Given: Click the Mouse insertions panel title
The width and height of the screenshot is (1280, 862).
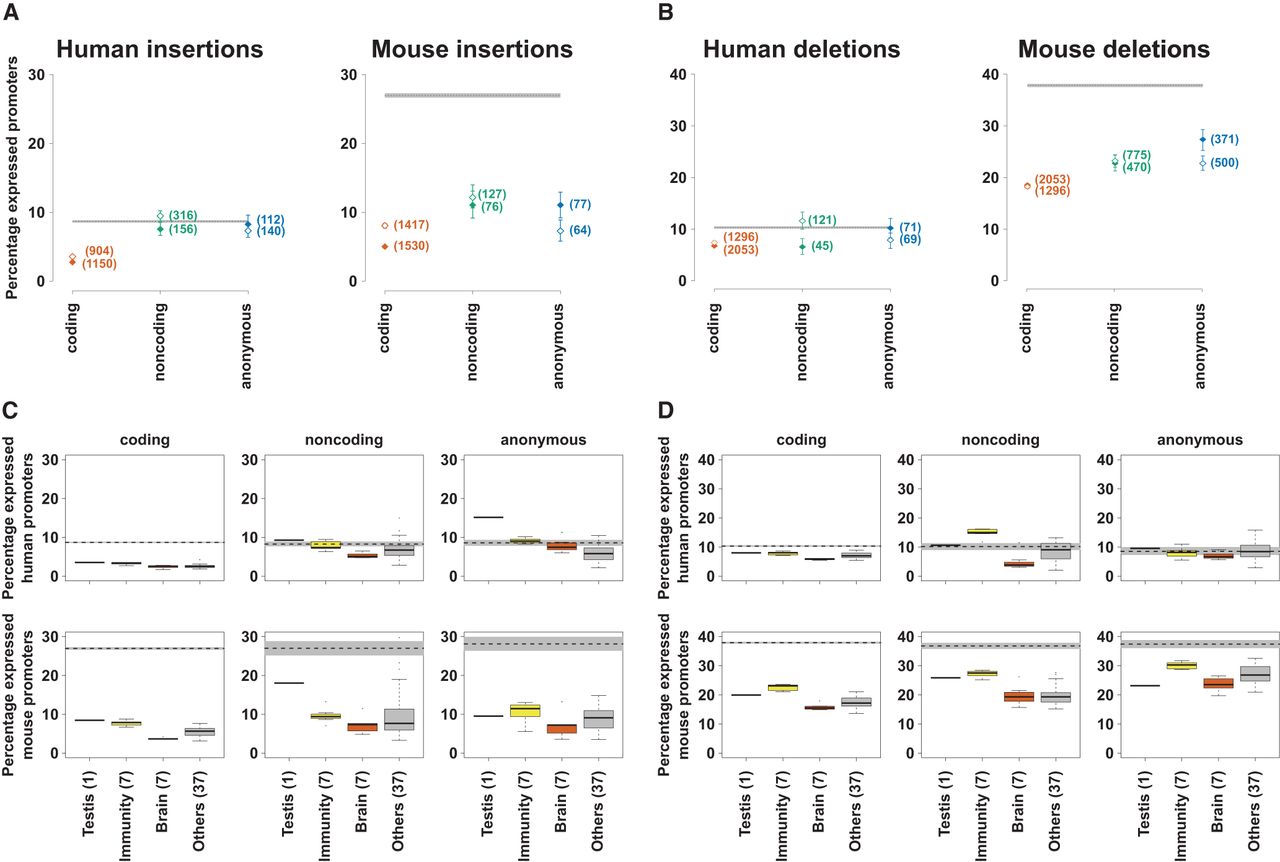Looking at the screenshot, I should (x=472, y=49).
